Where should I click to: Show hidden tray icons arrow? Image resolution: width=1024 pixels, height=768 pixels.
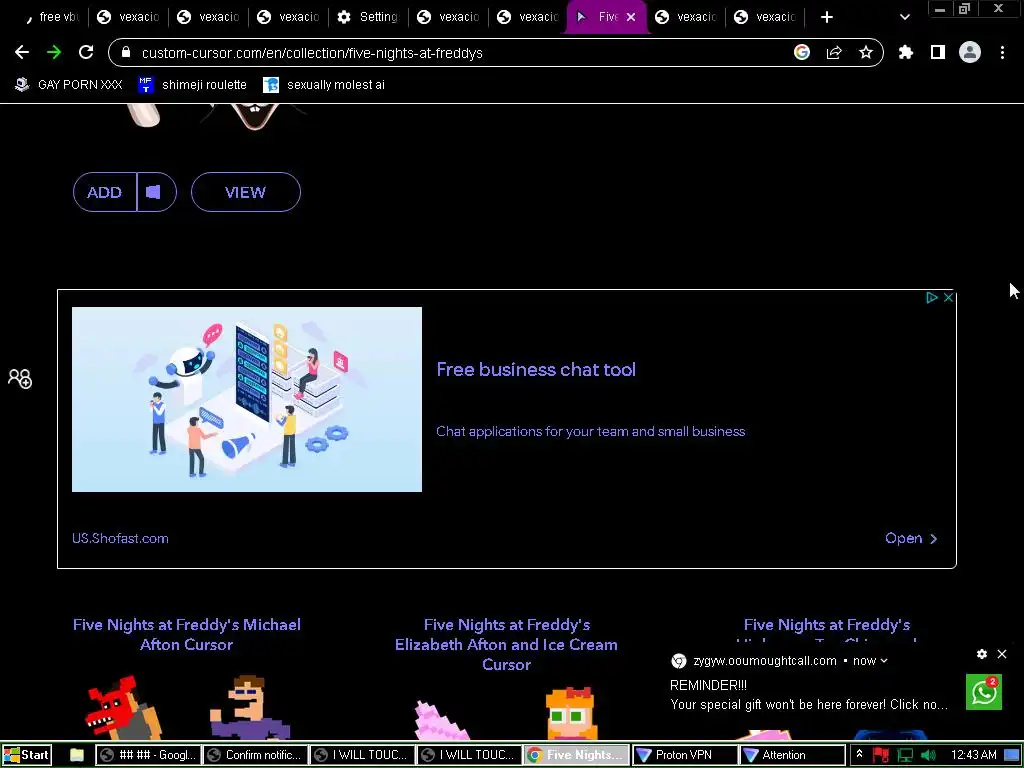pos(859,755)
